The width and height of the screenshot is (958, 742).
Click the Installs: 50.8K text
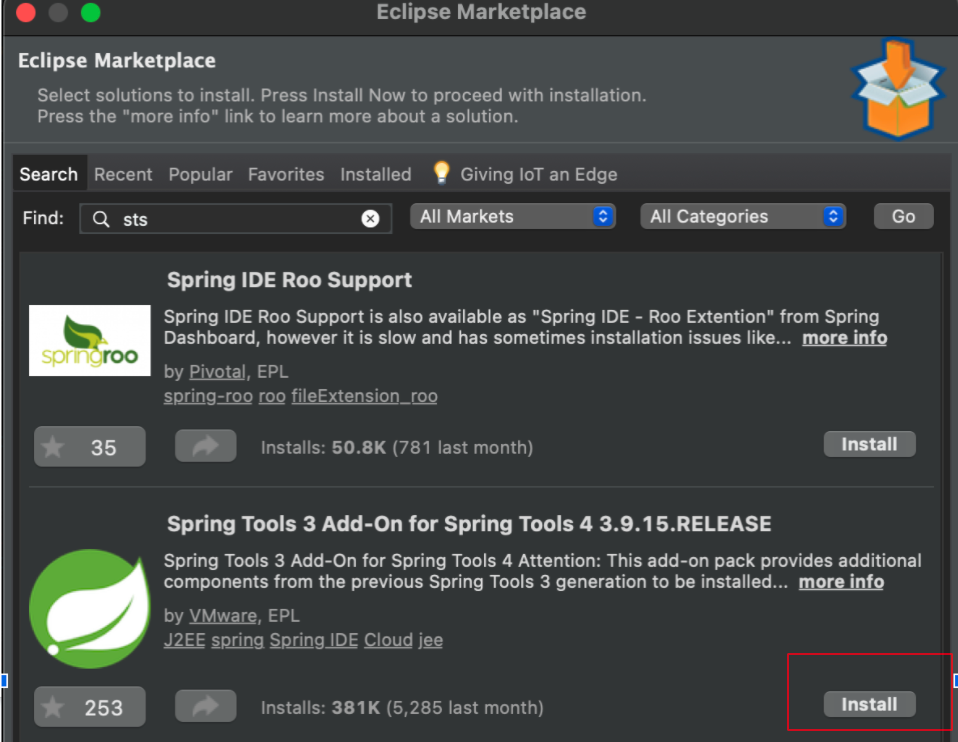pyautogui.click(x=397, y=447)
